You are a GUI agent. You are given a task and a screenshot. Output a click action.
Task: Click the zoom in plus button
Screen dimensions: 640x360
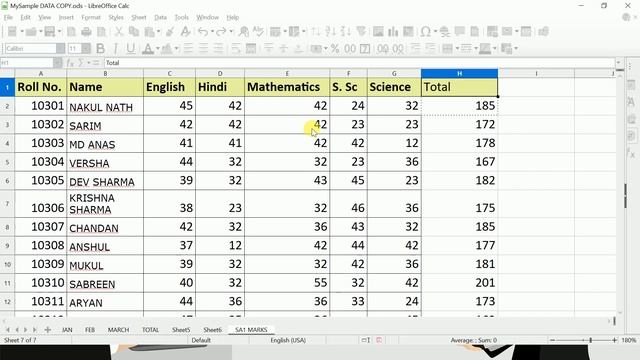pyautogui.click(x=614, y=340)
